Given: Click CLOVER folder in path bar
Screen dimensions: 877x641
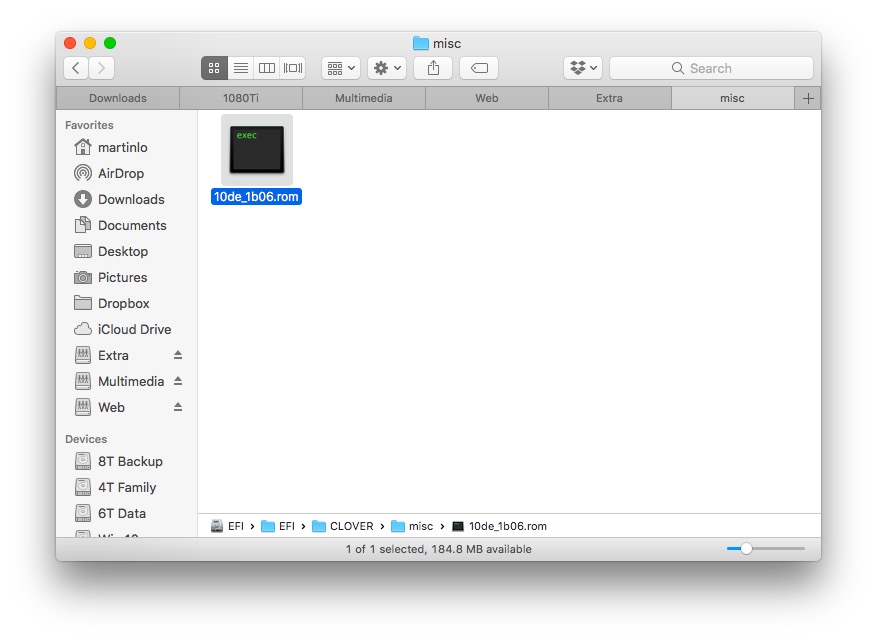Looking at the screenshot, I should 343,526.
